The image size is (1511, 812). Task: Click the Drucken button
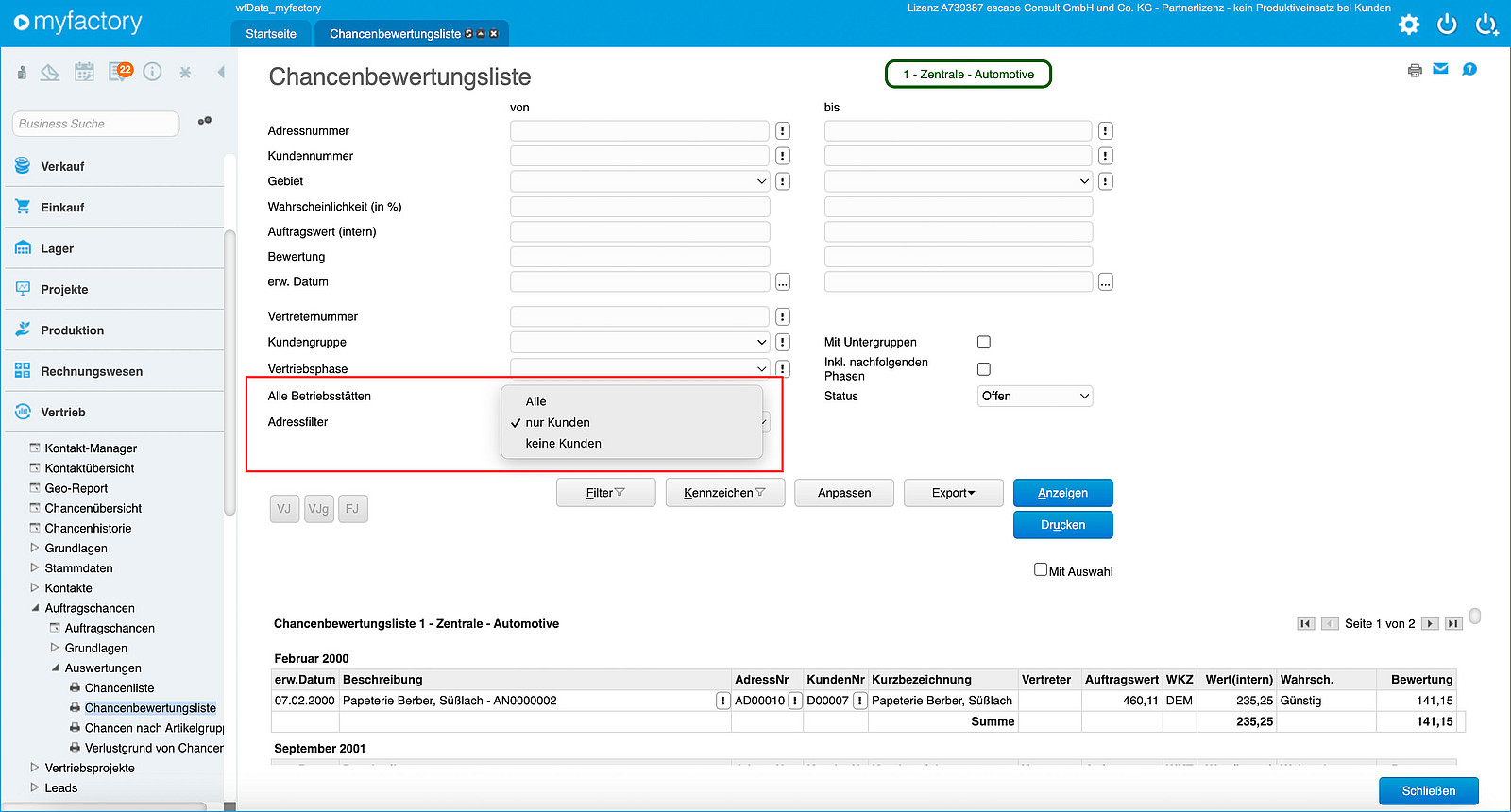click(x=1063, y=525)
